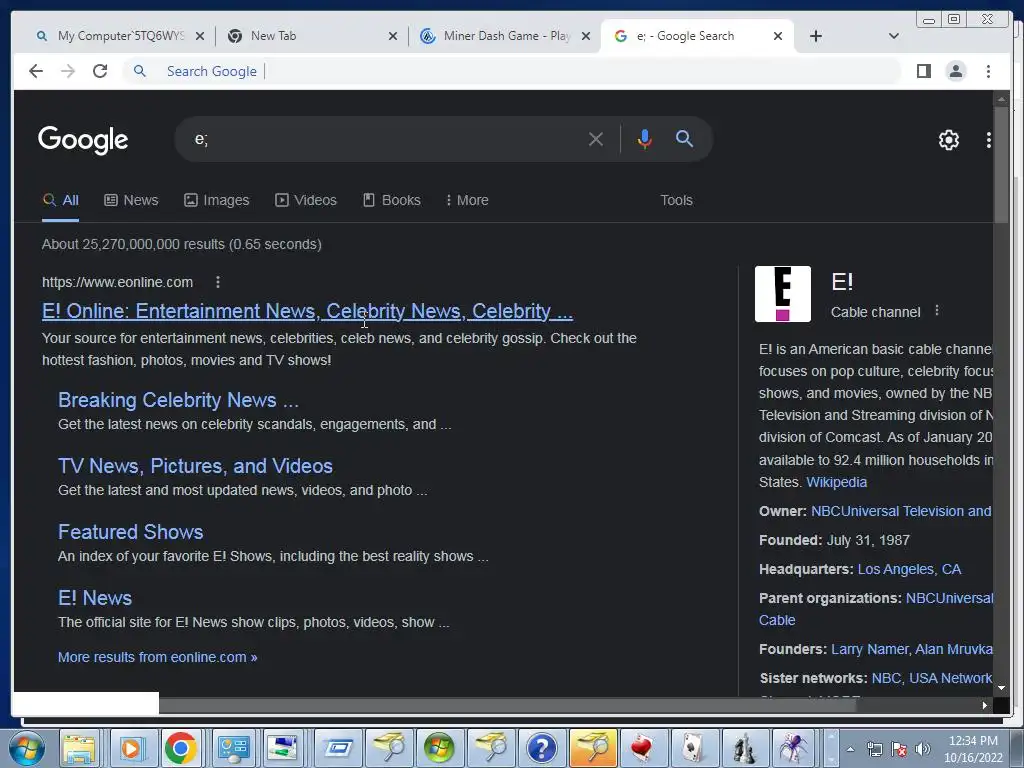Viewport: 1024px width, 768px height.
Task: Open the Windows Start orb
Action: coord(27,748)
